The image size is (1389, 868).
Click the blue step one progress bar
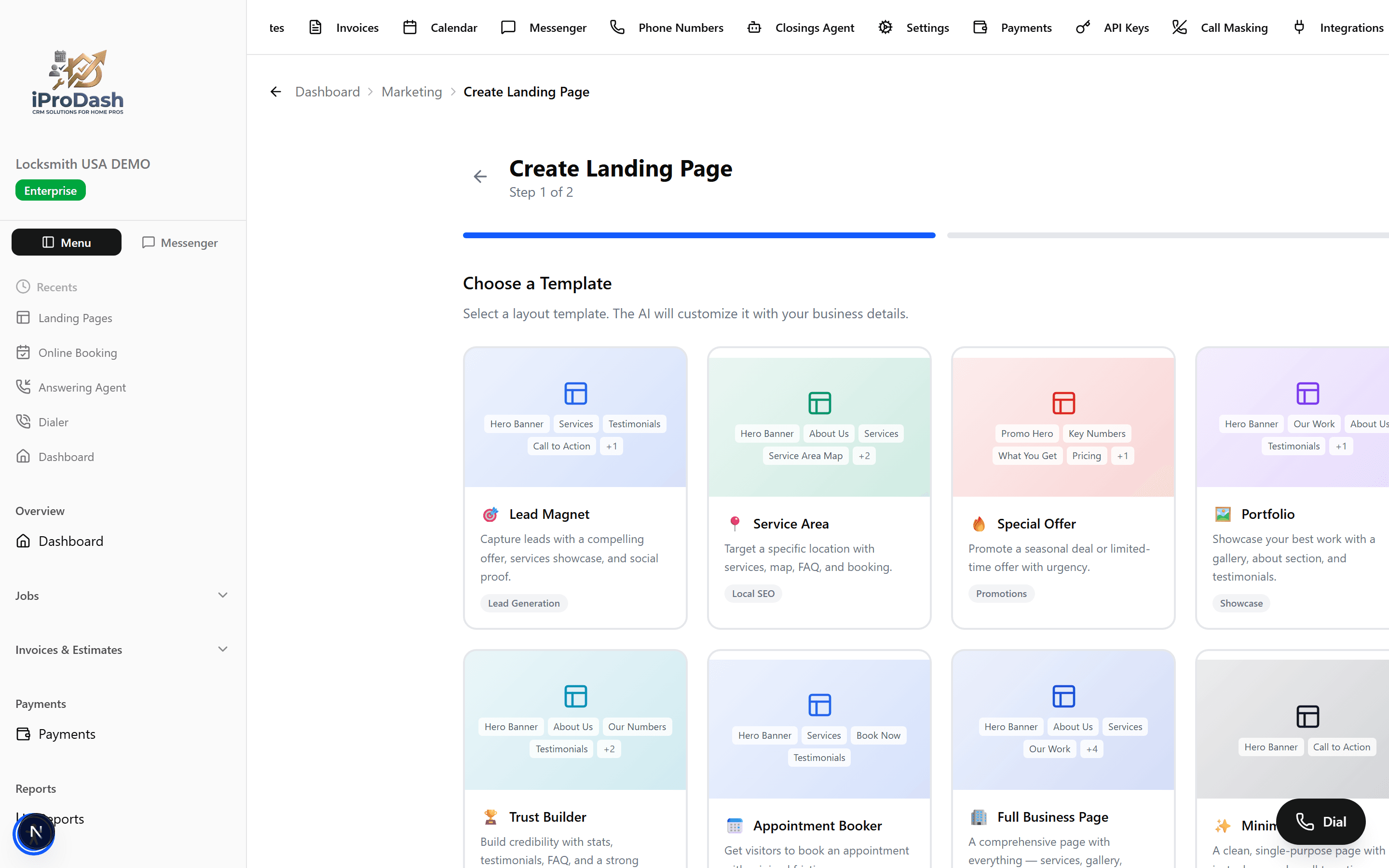click(x=699, y=235)
